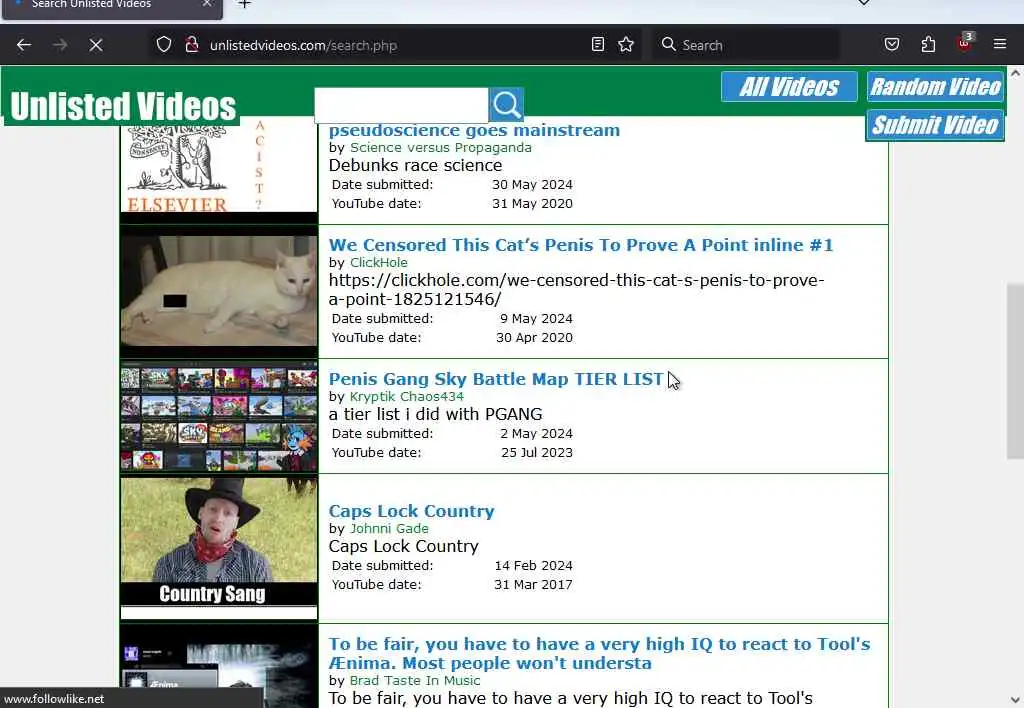Select the '9 May 2024' submitted date

tap(536, 319)
